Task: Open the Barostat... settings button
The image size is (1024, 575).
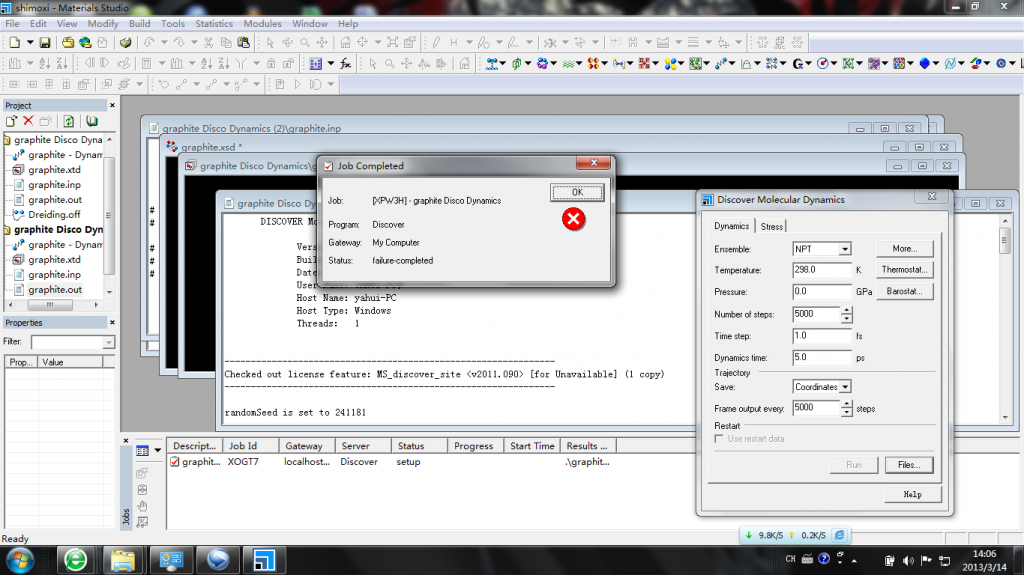Action: [904, 291]
